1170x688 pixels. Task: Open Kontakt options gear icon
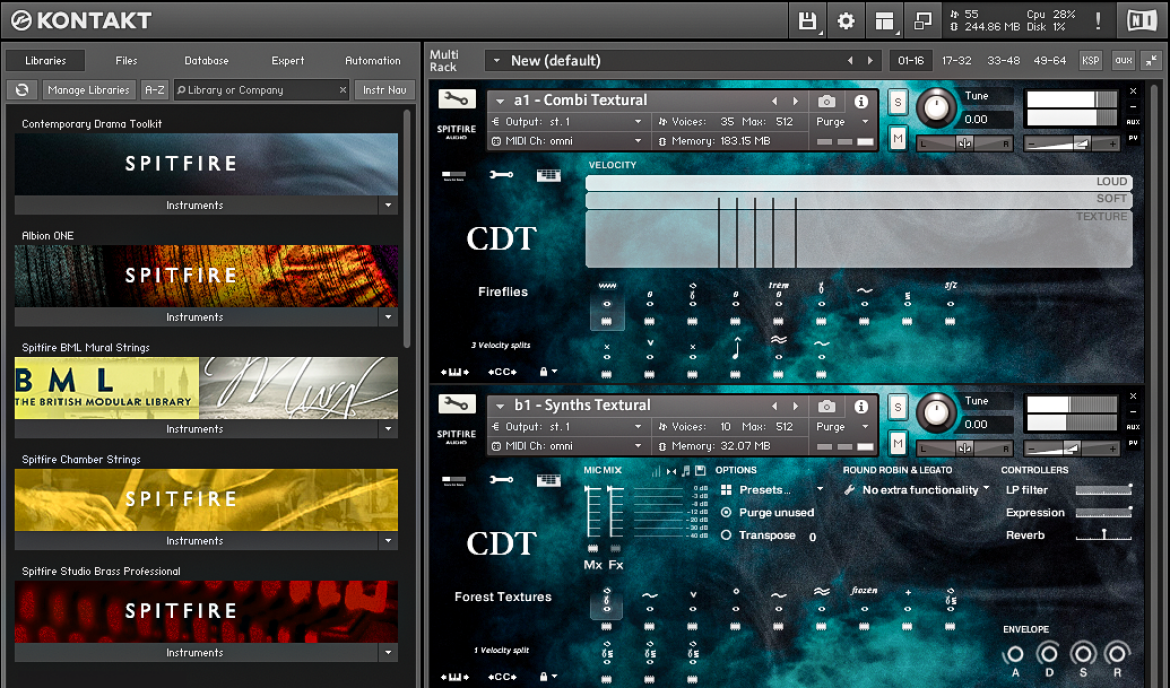(x=846, y=21)
